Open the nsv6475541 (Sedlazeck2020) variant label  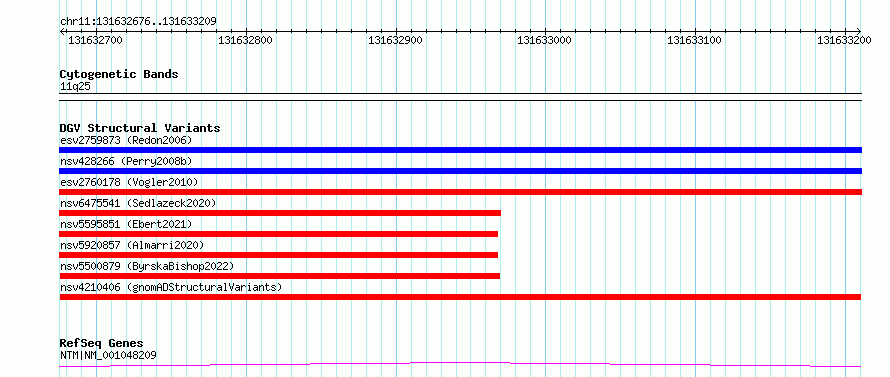(138, 203)
